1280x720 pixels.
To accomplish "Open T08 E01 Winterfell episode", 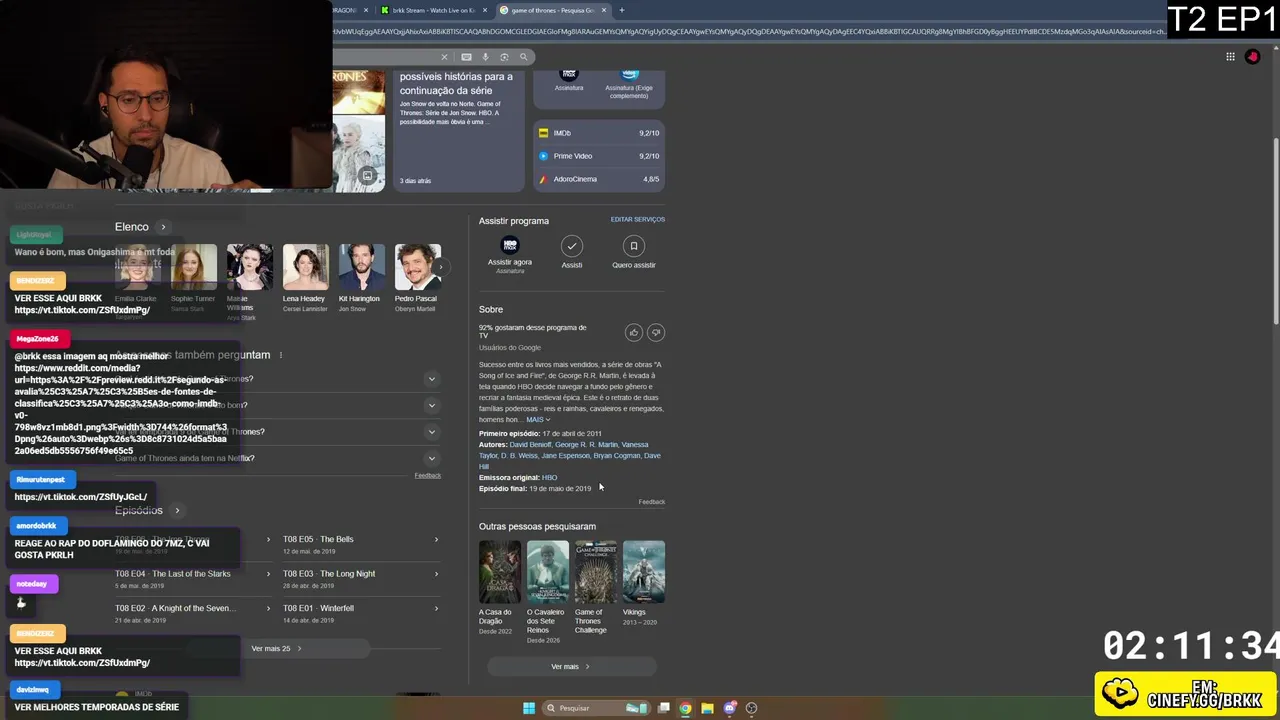I will coord(360,613).
